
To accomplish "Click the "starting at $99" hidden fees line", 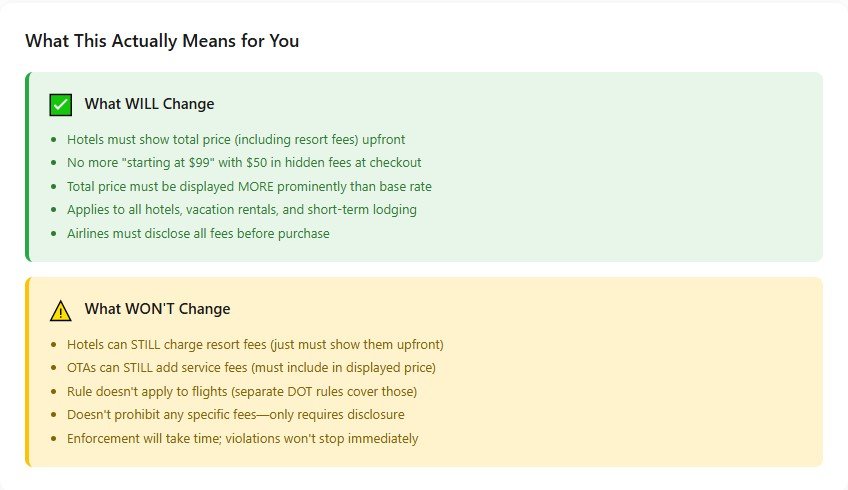I will click(x=243, y=163).
